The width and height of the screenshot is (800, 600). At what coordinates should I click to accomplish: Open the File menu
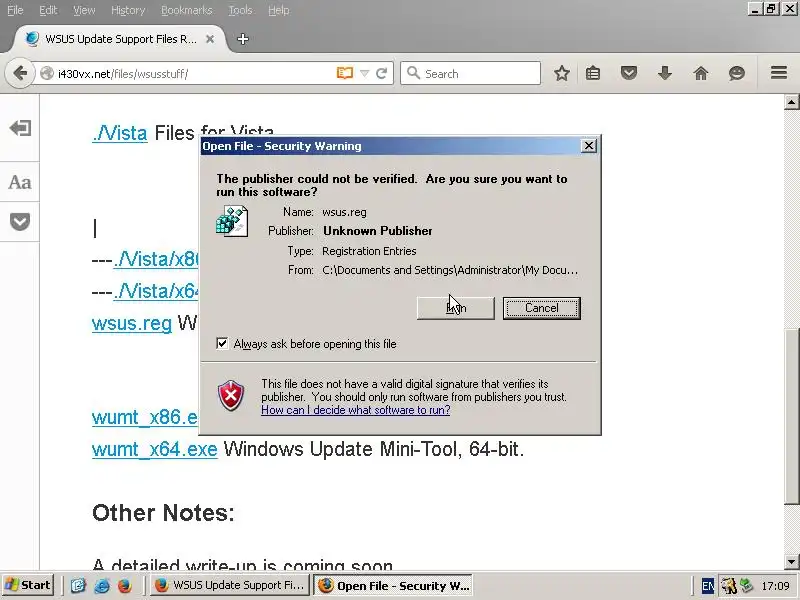tap(15, 10)
